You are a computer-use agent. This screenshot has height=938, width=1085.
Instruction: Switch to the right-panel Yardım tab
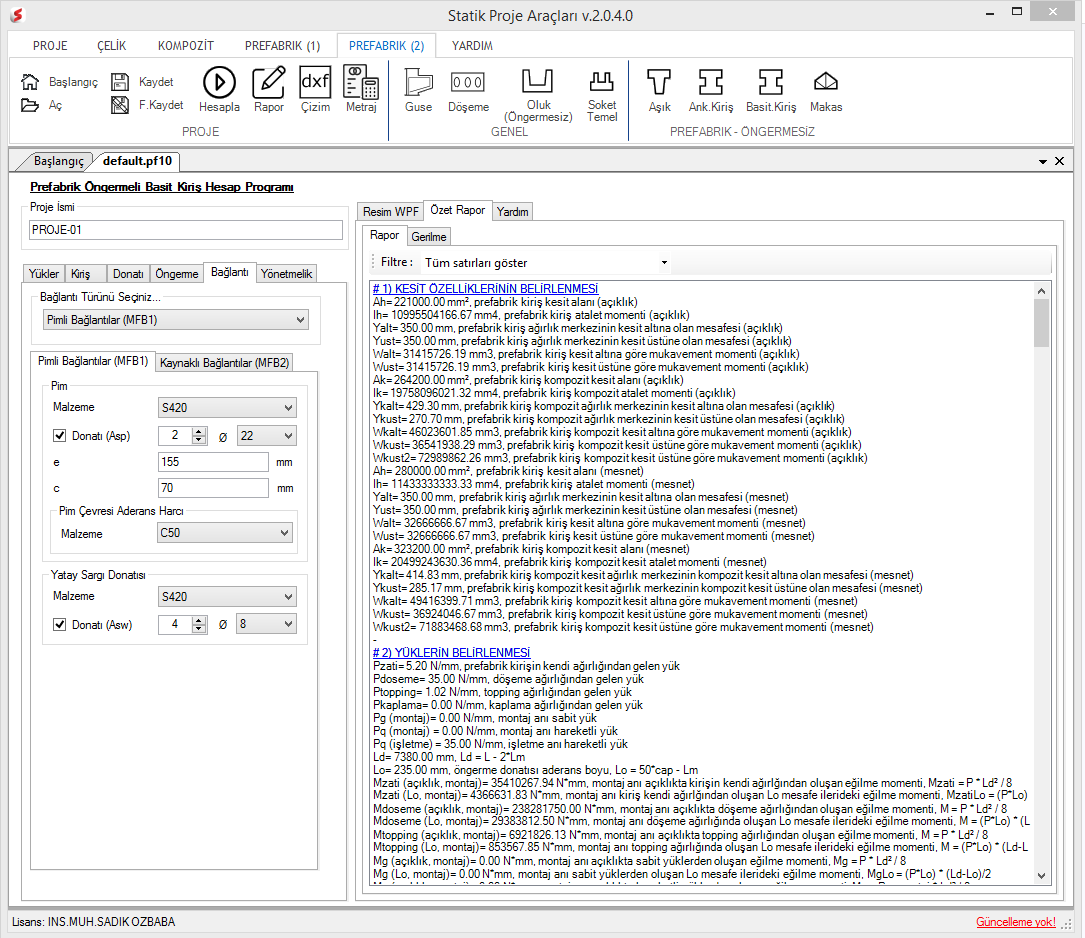[x=512, y=212]
